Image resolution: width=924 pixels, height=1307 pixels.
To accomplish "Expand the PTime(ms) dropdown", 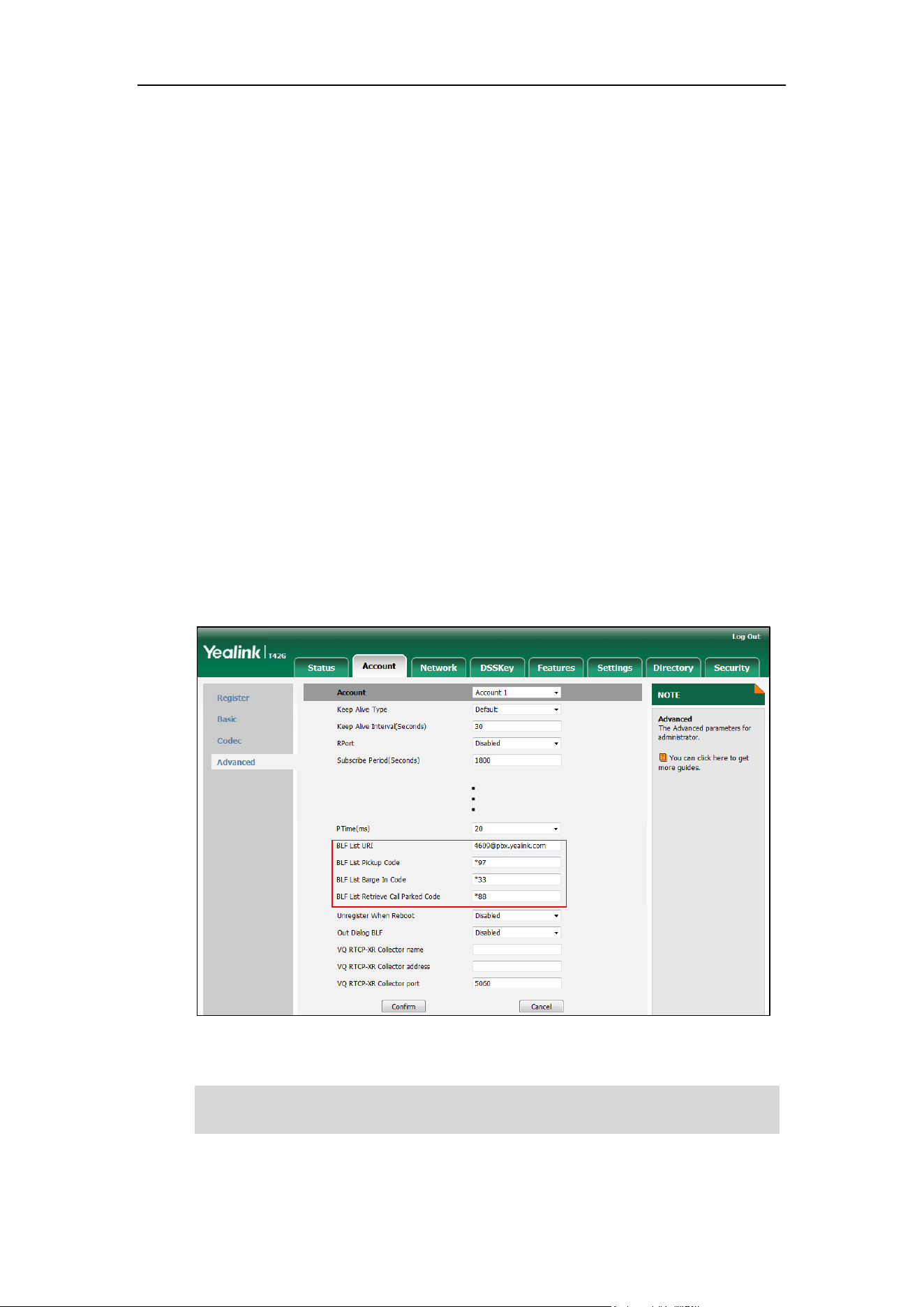I will pyautogui.click(x=516, y=829).
